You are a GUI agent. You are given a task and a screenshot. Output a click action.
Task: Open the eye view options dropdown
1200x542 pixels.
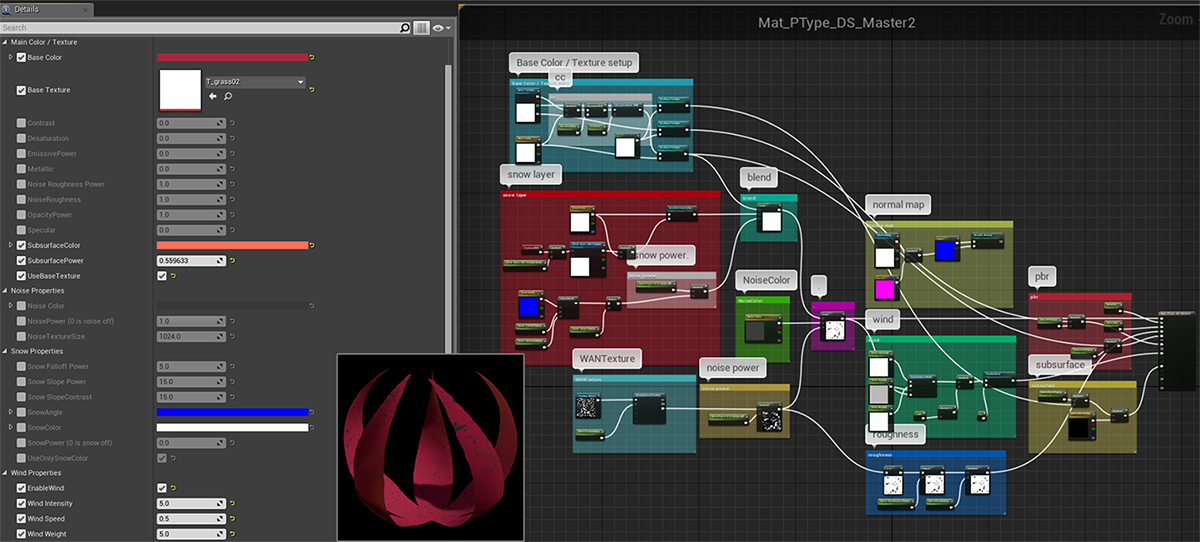[x=440, y=28]
